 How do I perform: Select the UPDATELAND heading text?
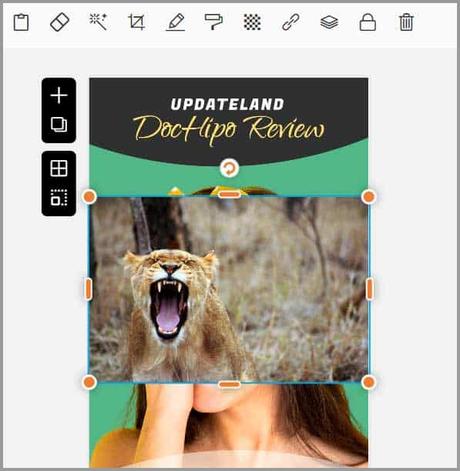coord(227,104)
